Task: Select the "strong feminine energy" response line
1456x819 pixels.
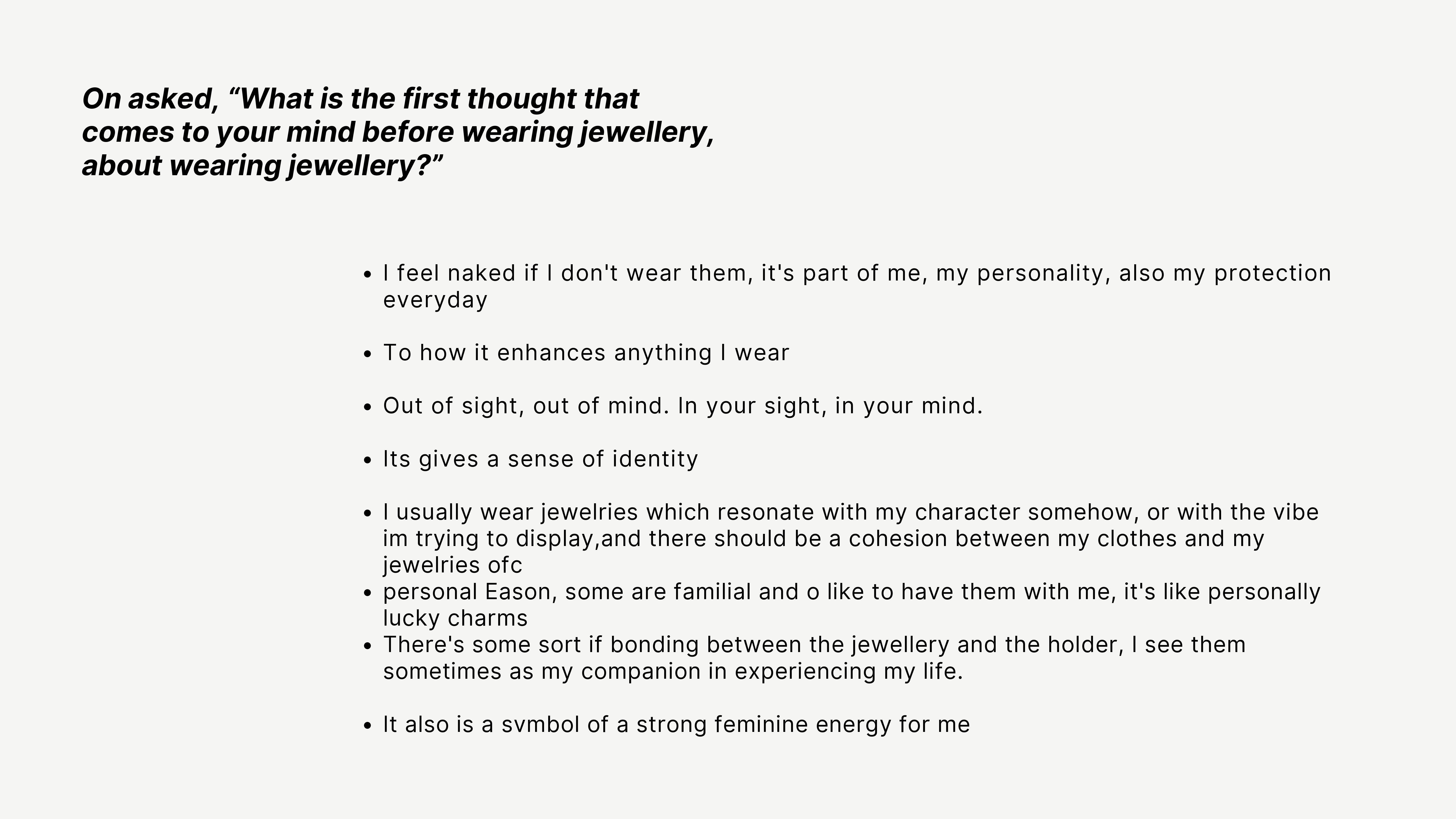Action: point(676,725)
